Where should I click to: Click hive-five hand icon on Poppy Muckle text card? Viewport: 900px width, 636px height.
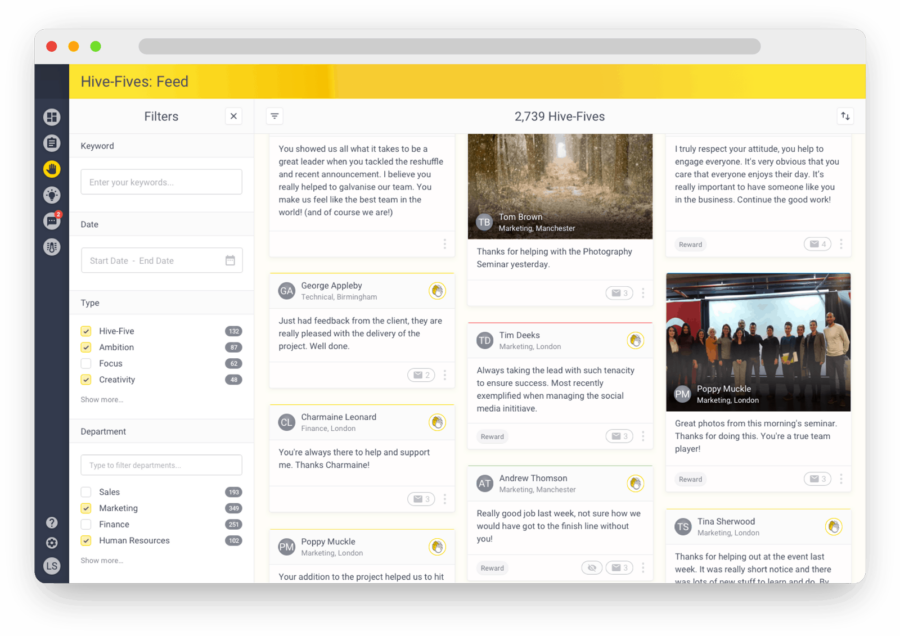[x=437, y=547]
